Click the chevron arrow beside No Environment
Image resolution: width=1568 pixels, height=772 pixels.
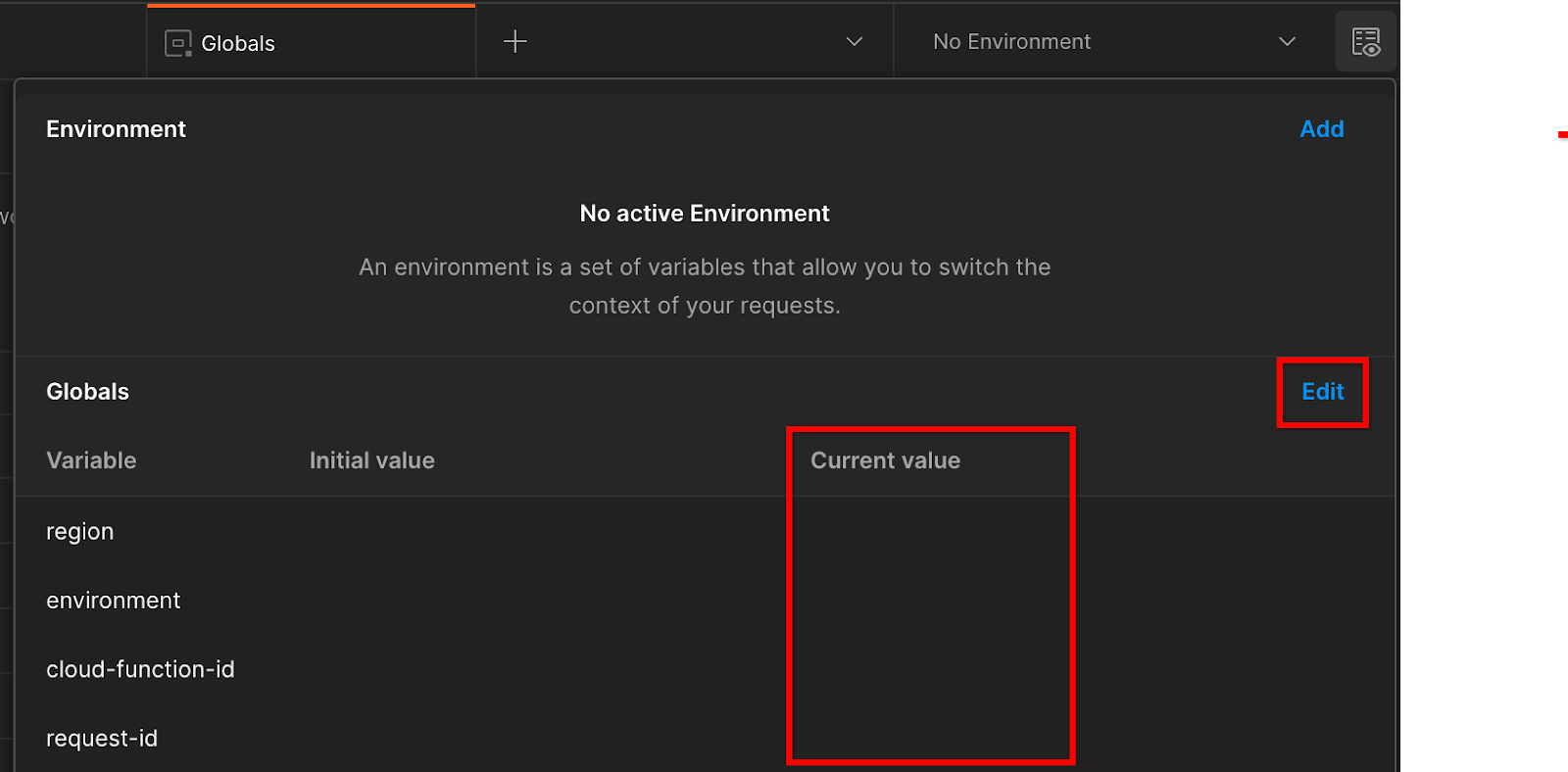[x=1287, y=41]
